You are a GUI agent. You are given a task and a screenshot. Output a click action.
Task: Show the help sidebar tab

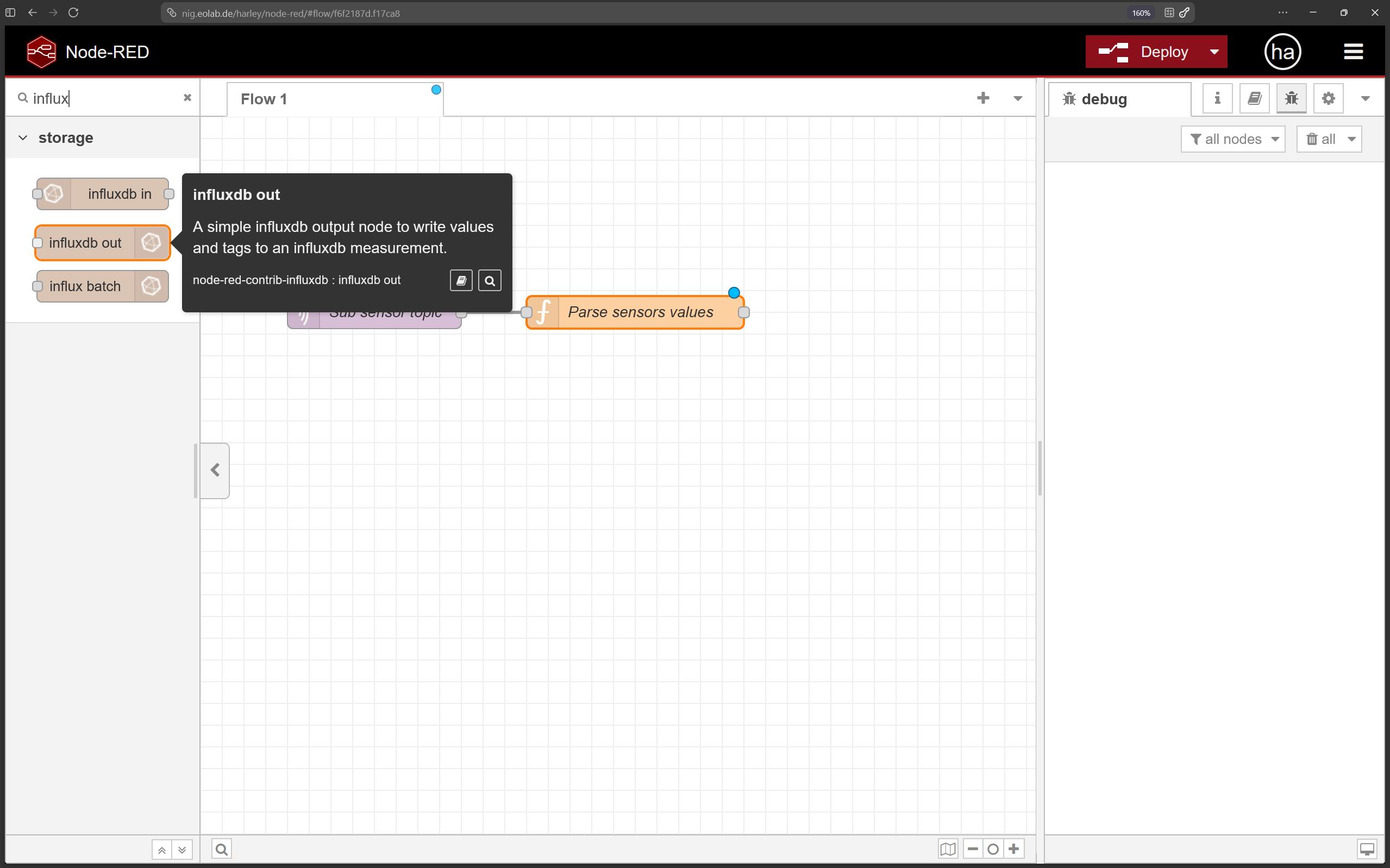click(1255, 99)
